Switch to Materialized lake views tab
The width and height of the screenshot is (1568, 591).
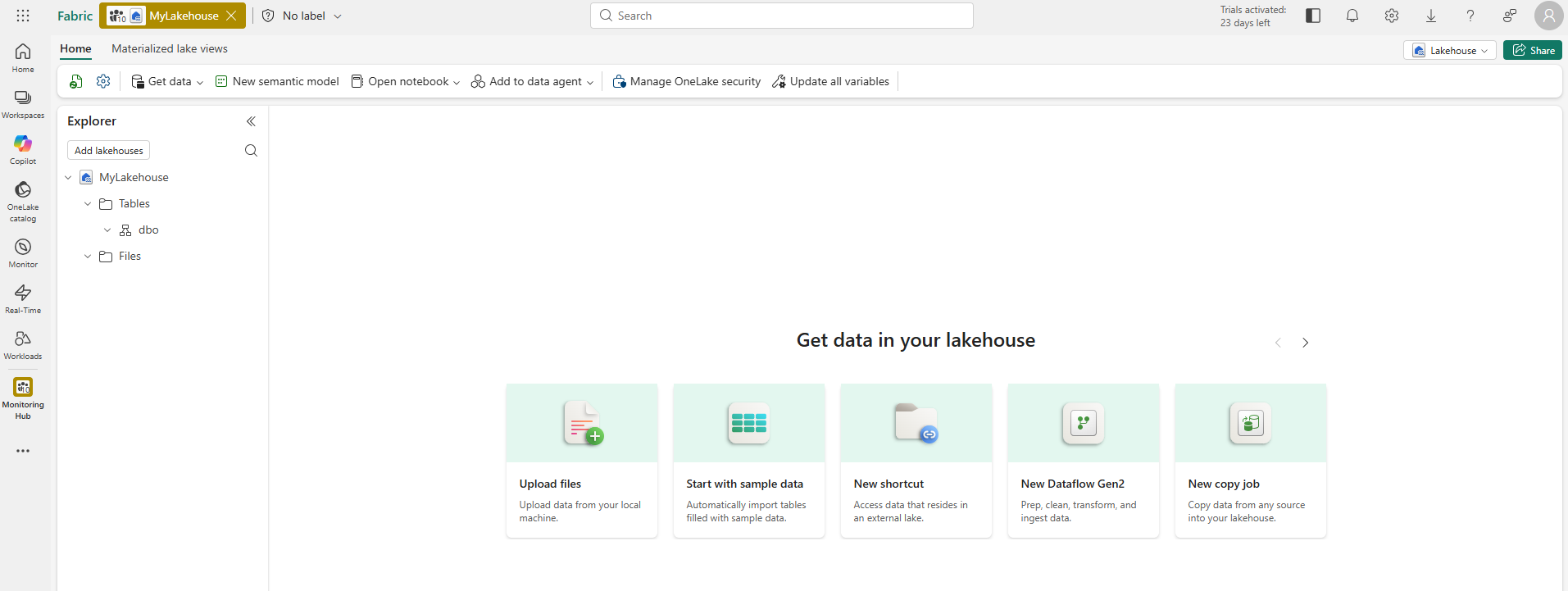point(170,48)
